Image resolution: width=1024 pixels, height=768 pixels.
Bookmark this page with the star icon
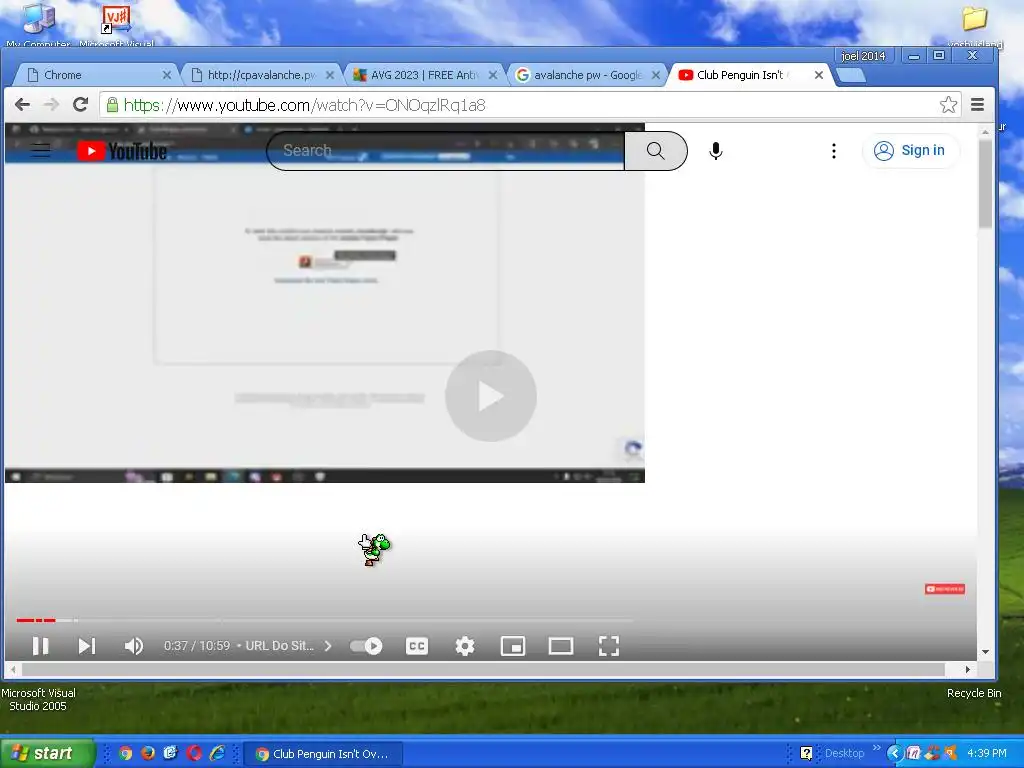(948, 104)
